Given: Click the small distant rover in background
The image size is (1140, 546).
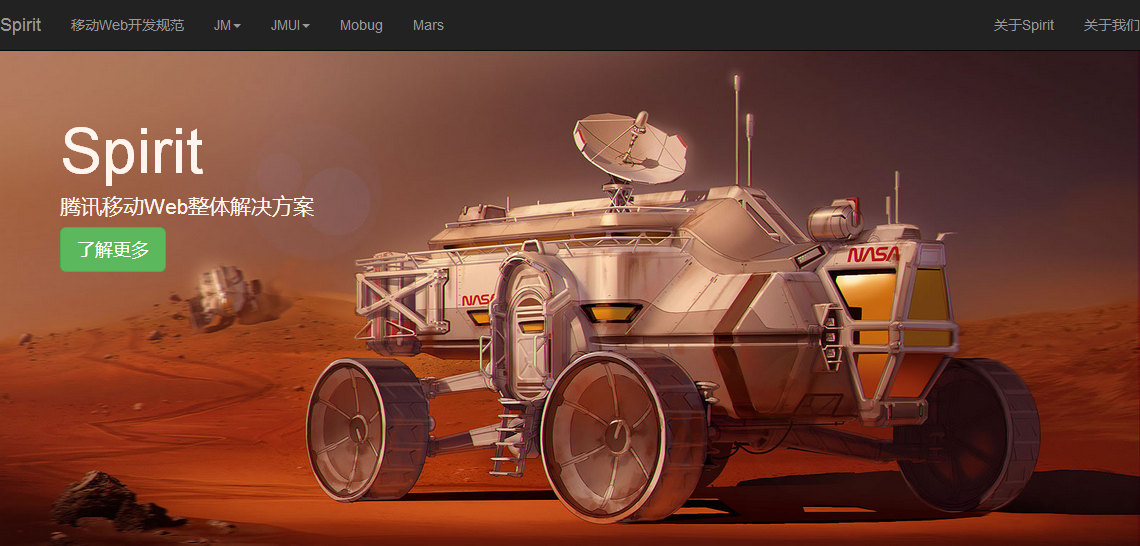Looking at the screenshot, I should coord(224,297).
